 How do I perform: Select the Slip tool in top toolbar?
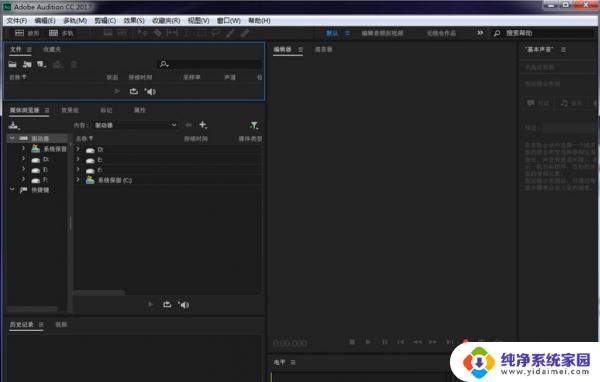pyautogui.click(x=172, y=33)
